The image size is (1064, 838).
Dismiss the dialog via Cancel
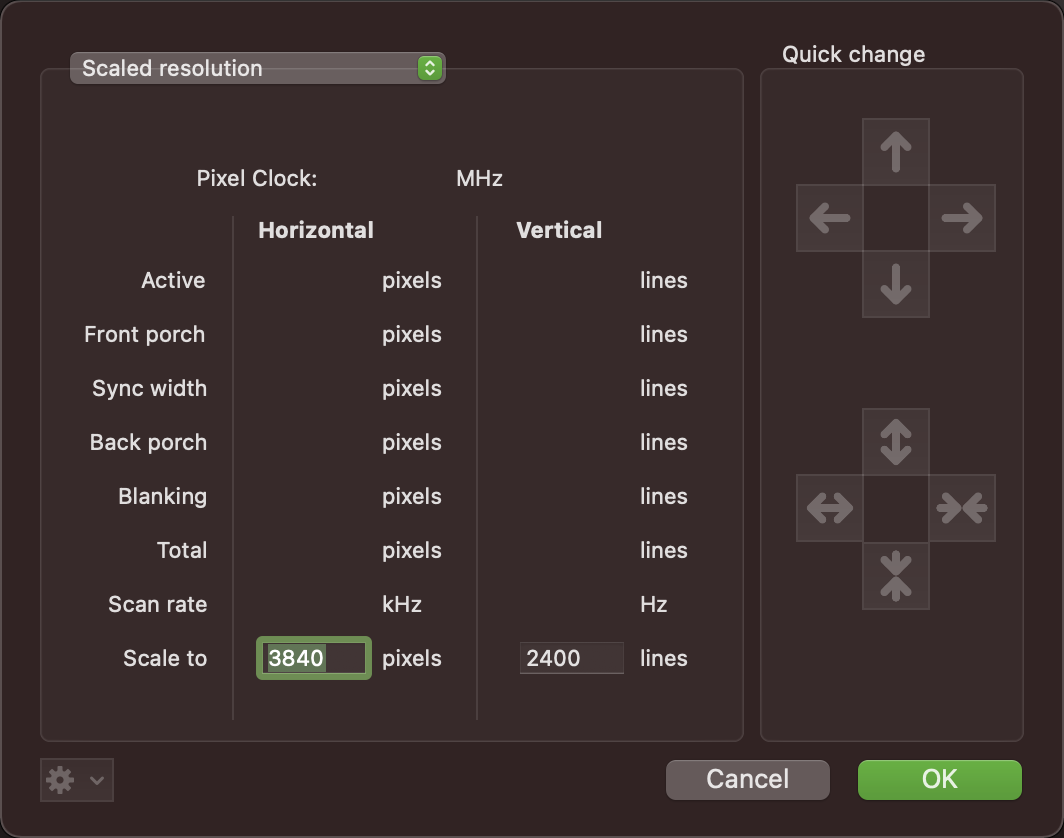tap(747, 779)
